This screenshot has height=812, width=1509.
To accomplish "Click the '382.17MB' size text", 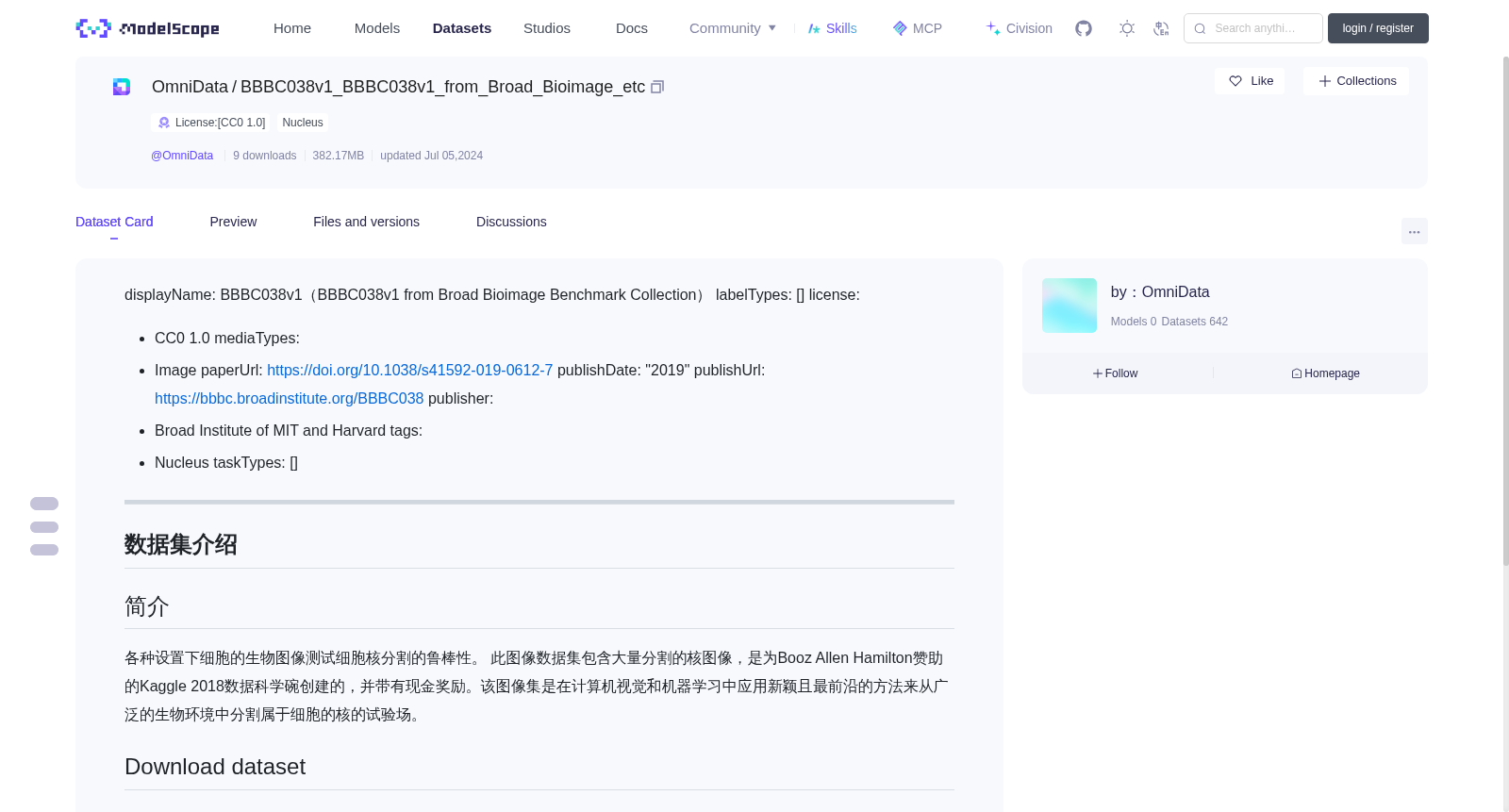I will (339, 156).
